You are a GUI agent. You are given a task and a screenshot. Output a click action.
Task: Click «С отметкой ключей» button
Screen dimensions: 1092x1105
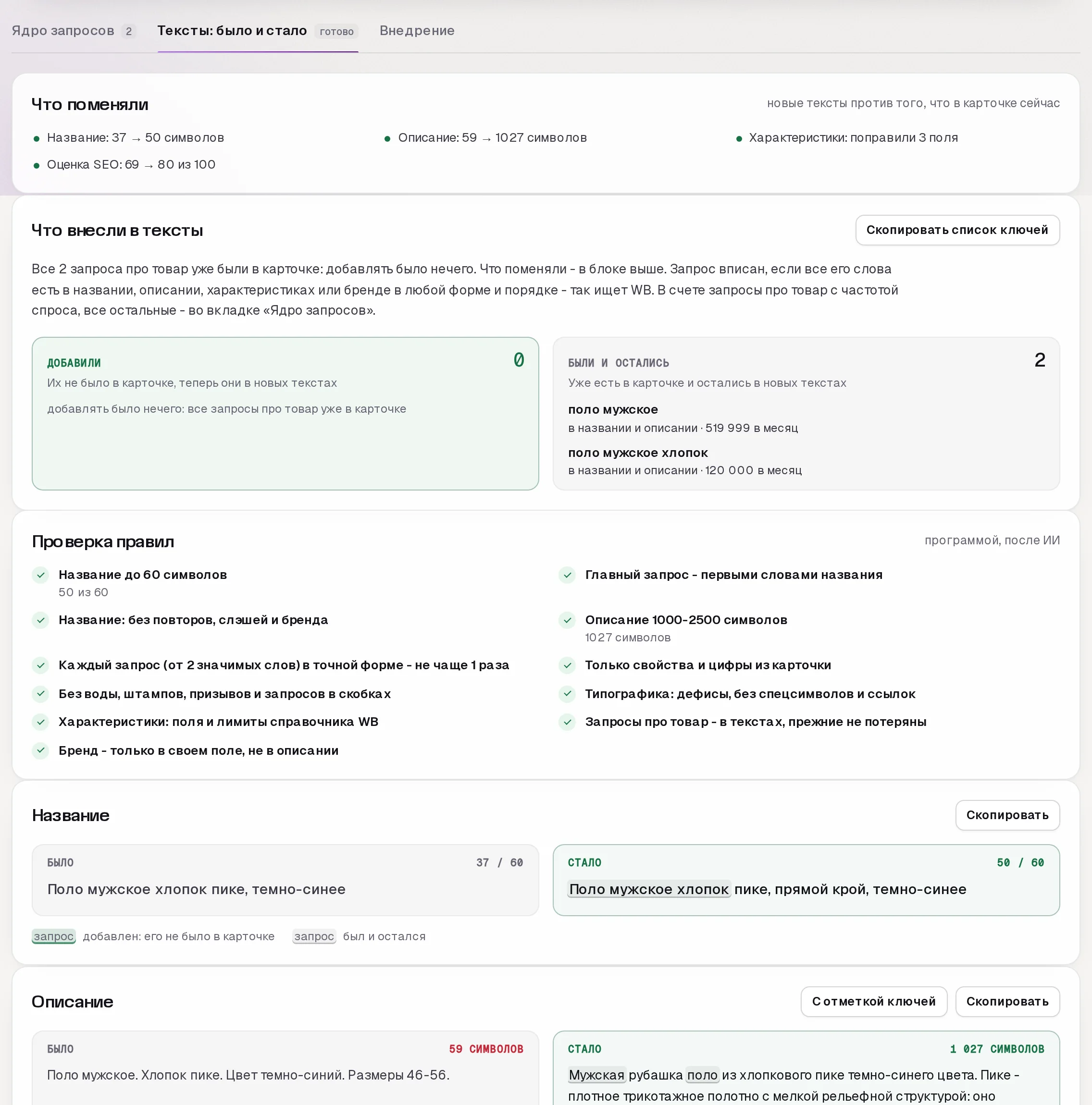click(873, 1002)
